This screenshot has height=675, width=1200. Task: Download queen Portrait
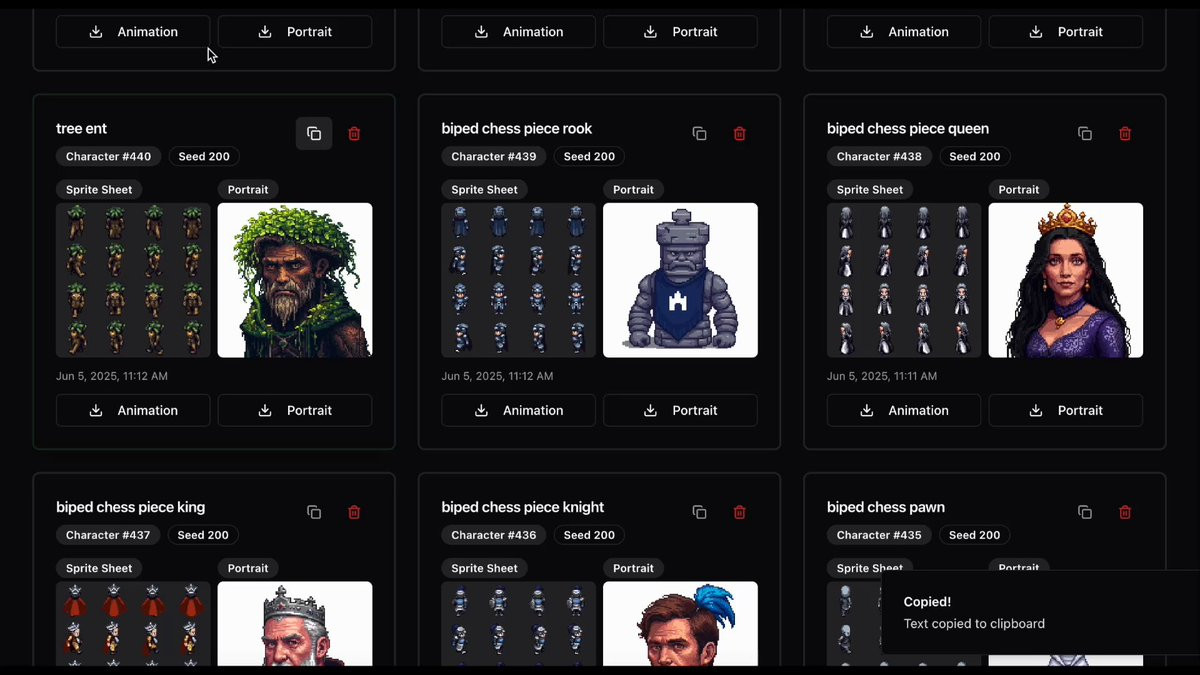point(1066,410)
